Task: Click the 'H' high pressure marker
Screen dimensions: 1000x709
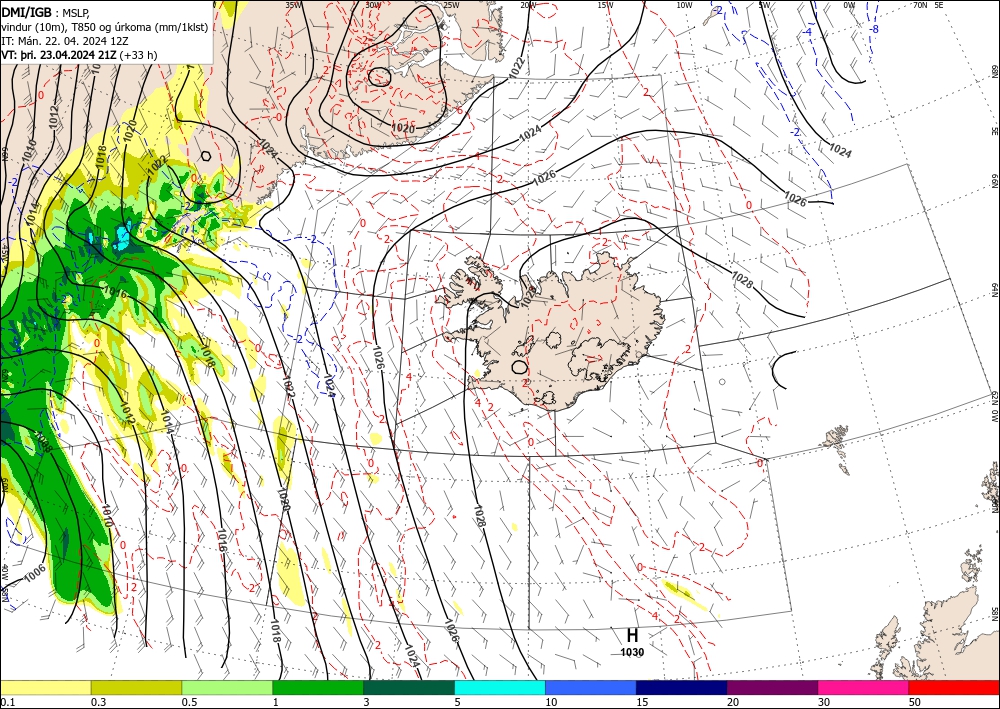Action: coord(632,636)
